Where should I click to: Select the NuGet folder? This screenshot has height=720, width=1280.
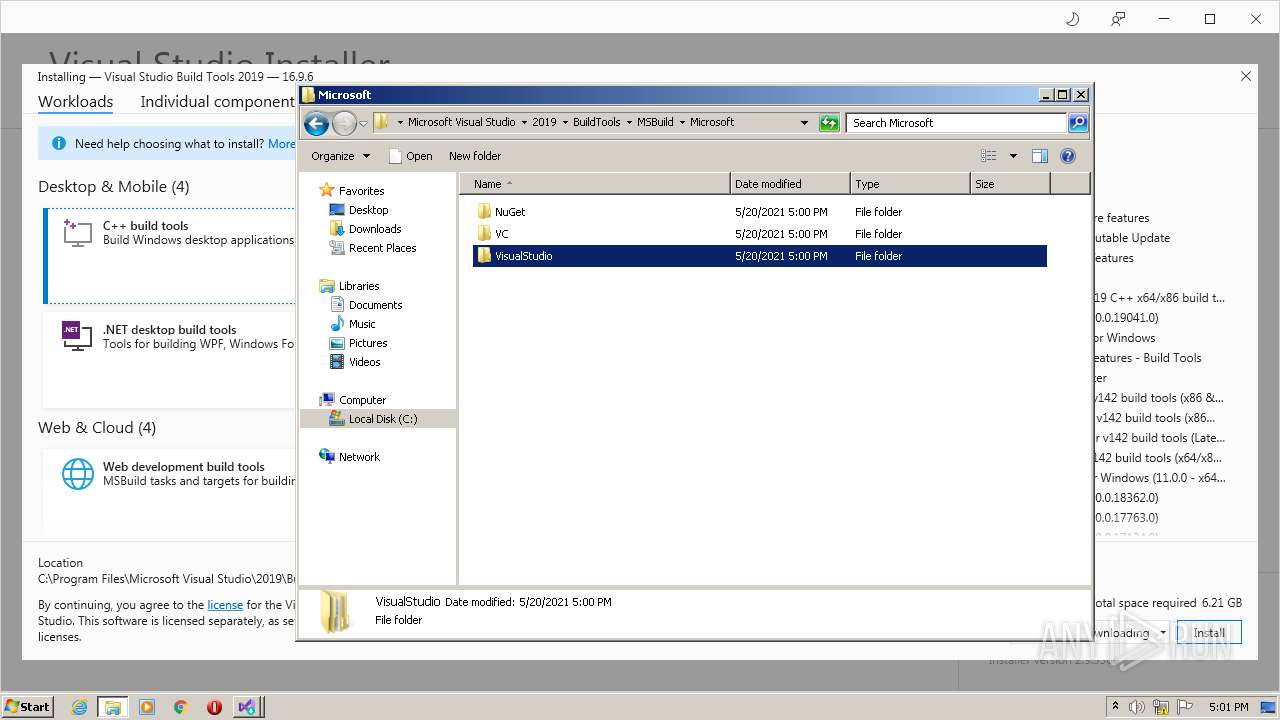coord(510,212)
